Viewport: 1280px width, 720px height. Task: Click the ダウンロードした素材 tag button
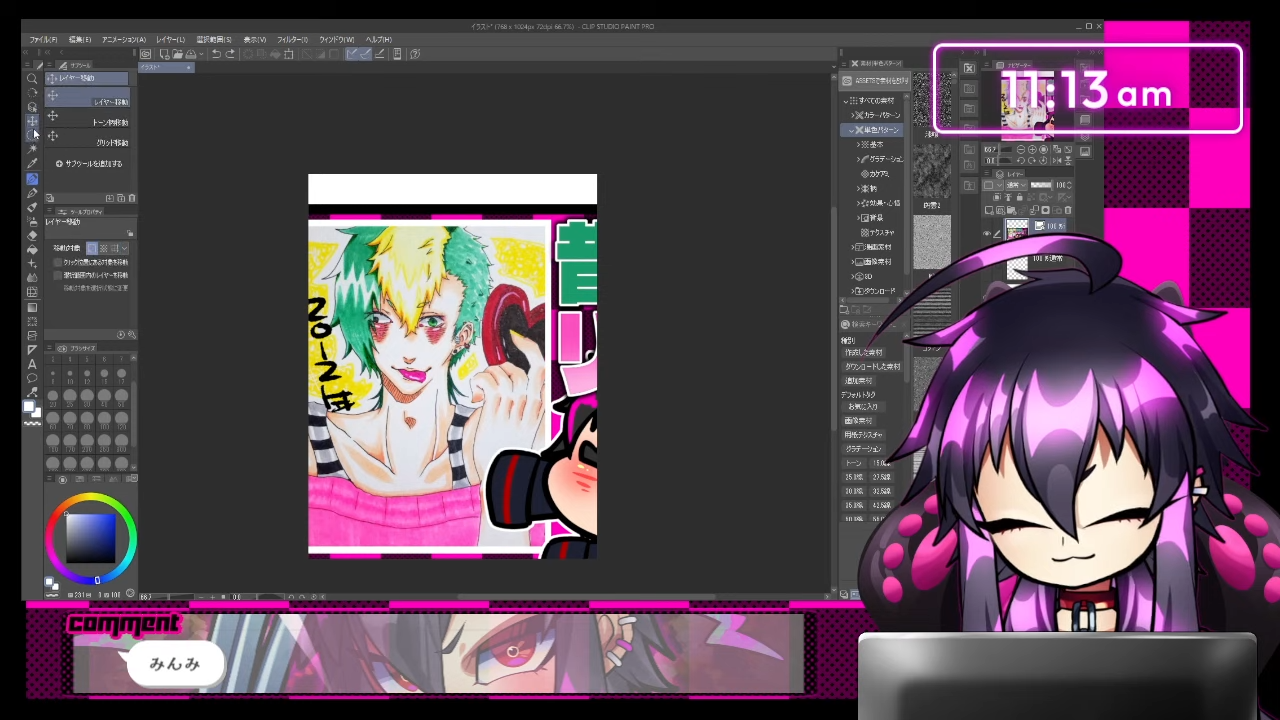coord(872,367)
